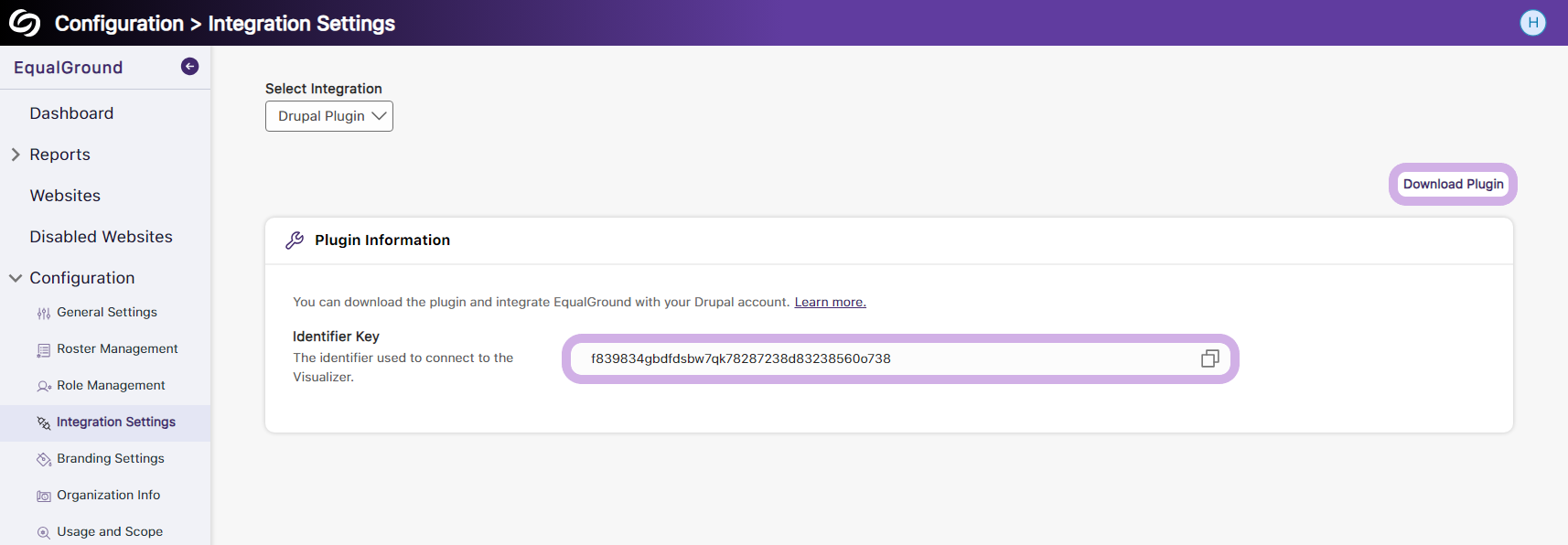
Task: Click the Organization Info icon
Action: (x=43, y=497)
